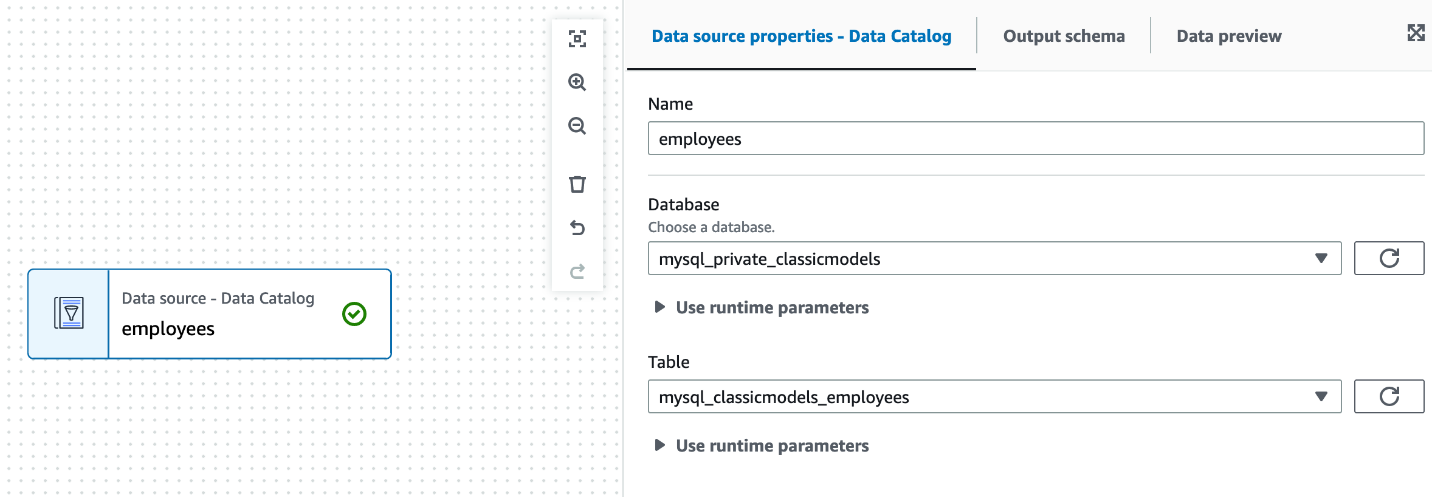Undo the last canvas action
Viewport: 1432px width, 497px height.
[x=577, y=228]
